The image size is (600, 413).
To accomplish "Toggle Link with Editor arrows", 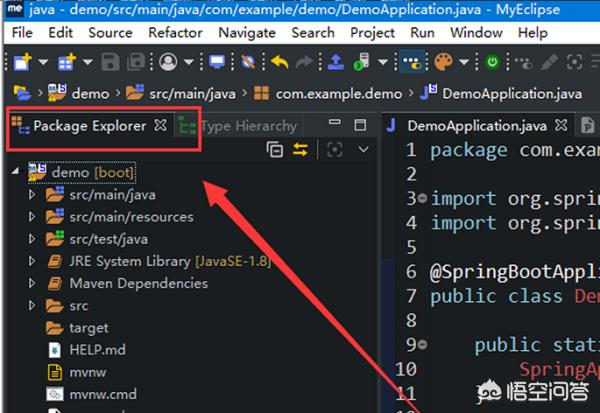I will click(x=300, y=150).
